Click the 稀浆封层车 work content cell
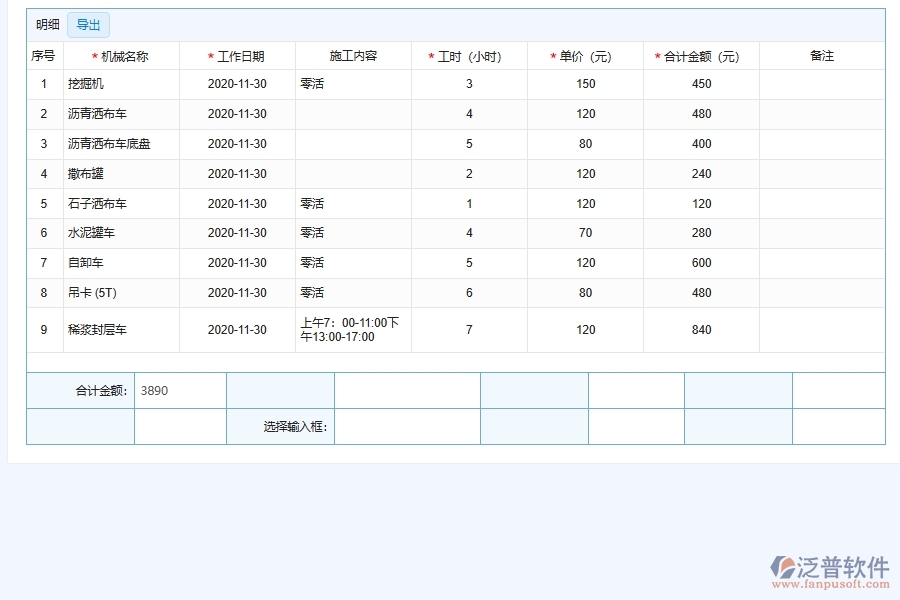The height and width of the screenshot is (600, 900). click(353, 330)
